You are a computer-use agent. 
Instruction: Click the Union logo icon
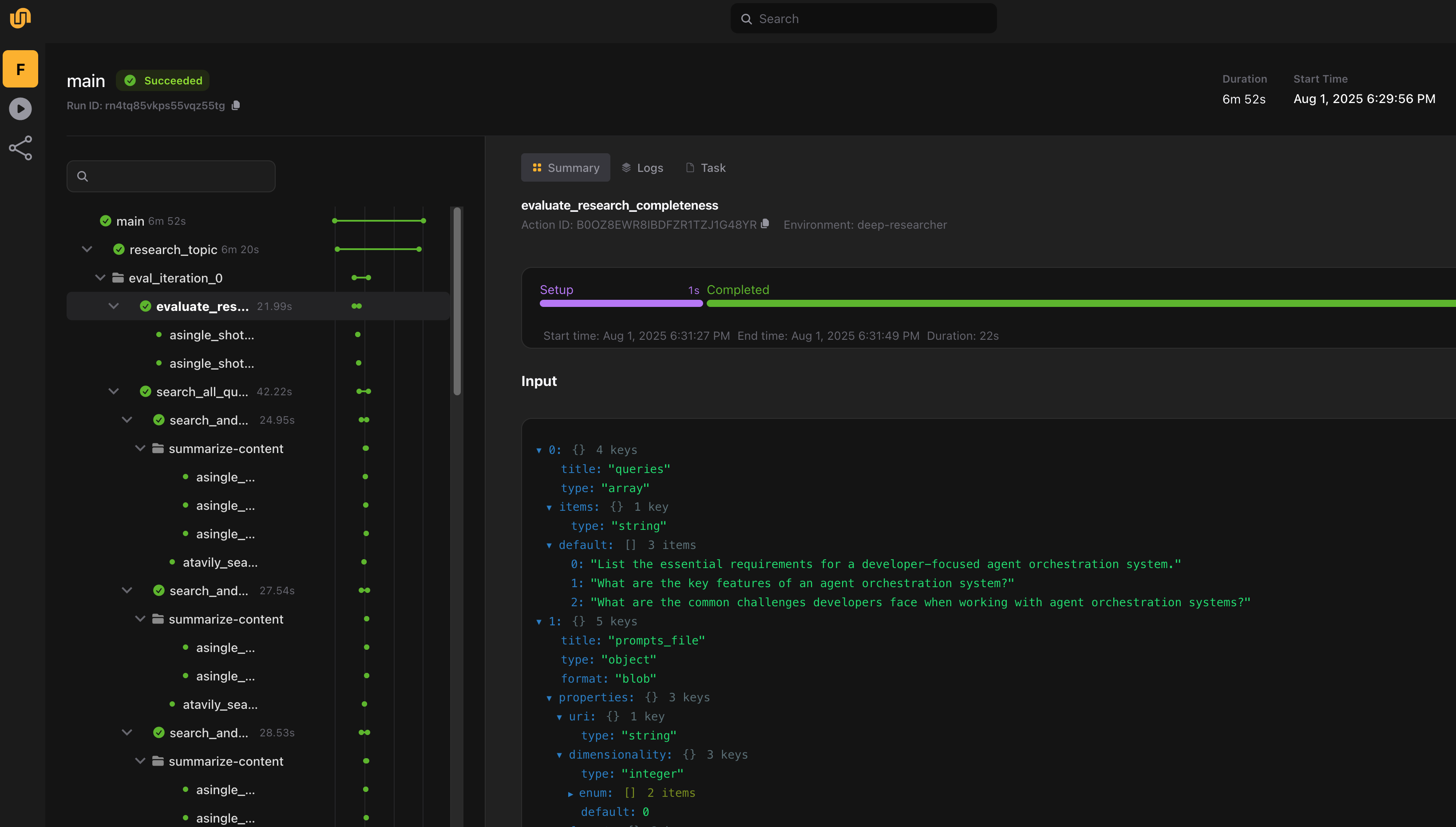pyautogui.click(x=20, y=18)
